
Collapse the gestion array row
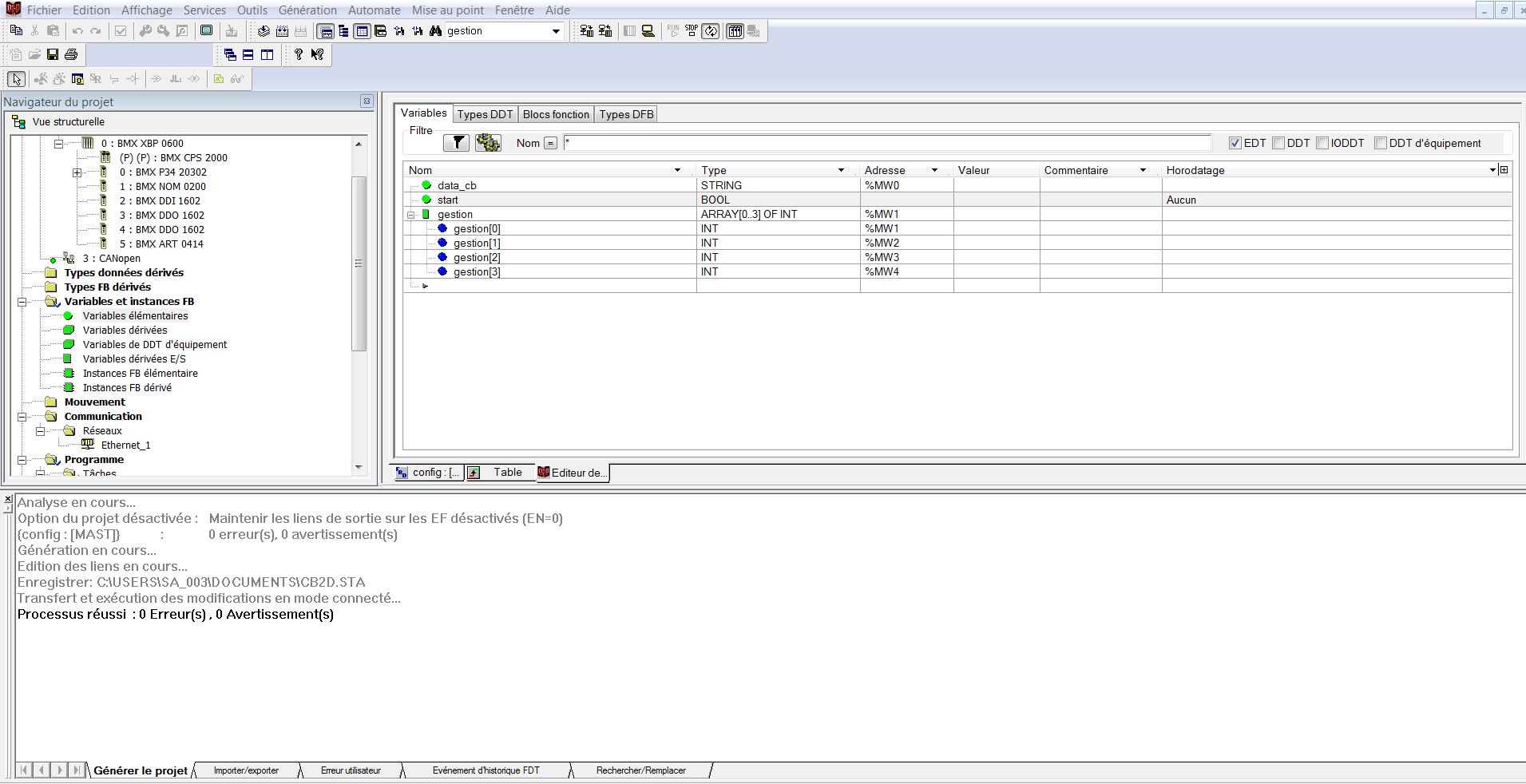coord(411,215)
